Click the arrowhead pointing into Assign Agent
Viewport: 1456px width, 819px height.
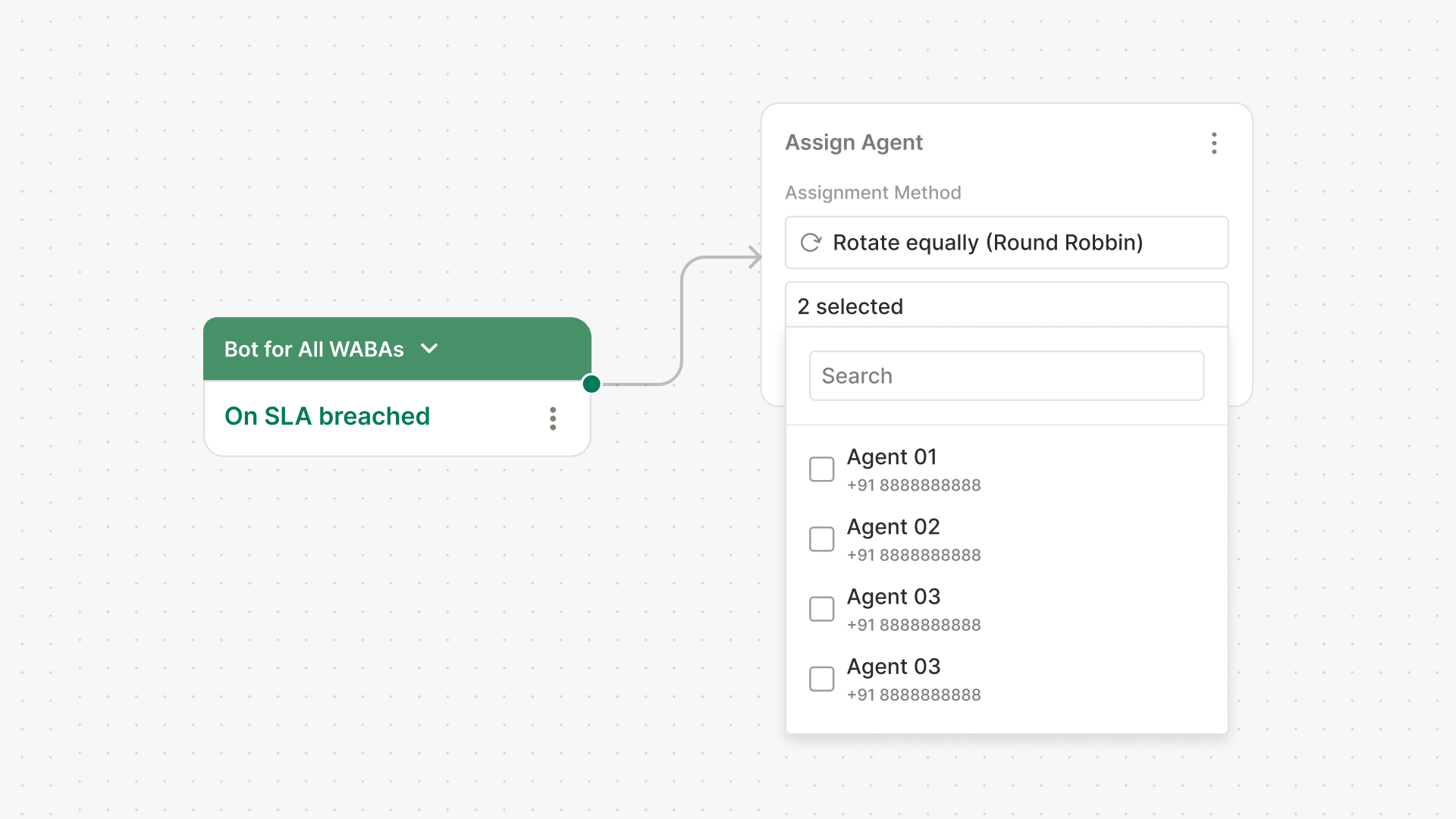[755, 257]
